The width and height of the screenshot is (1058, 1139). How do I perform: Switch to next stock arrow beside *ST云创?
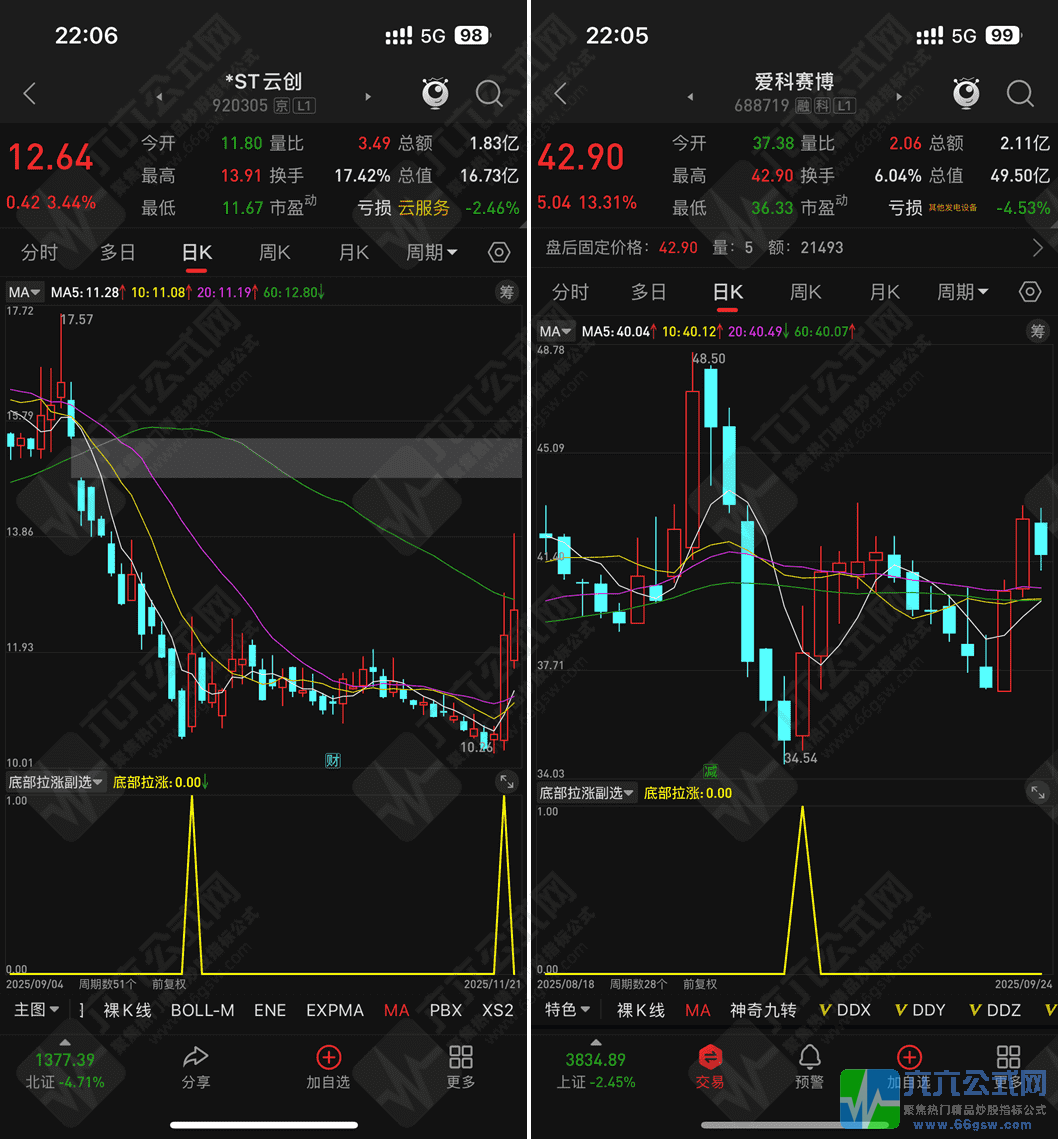click(368, 96)
